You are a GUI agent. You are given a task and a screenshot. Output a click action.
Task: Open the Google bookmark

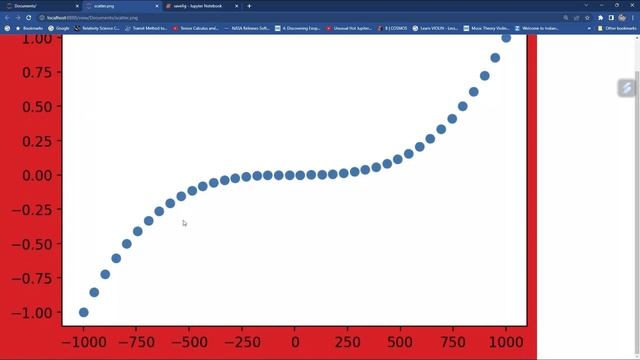pos(59,28)
